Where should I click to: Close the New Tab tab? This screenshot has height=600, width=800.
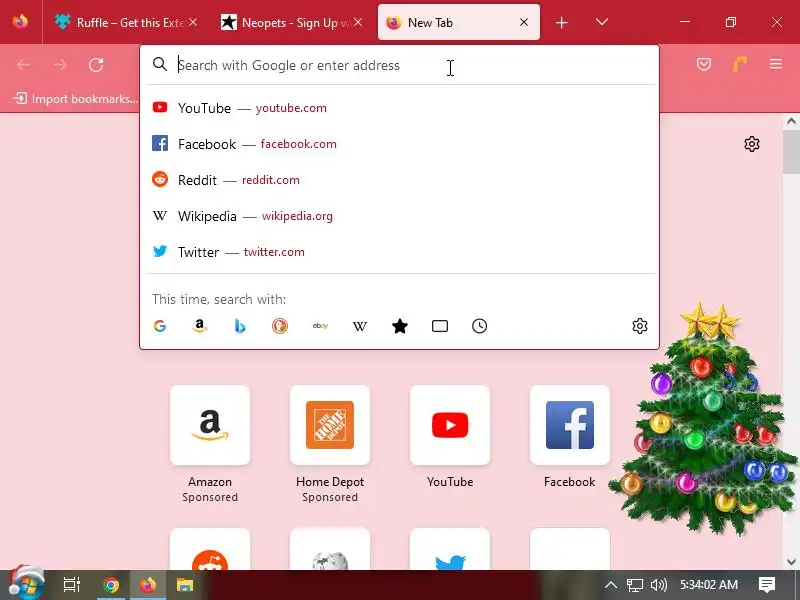[523, 22]
